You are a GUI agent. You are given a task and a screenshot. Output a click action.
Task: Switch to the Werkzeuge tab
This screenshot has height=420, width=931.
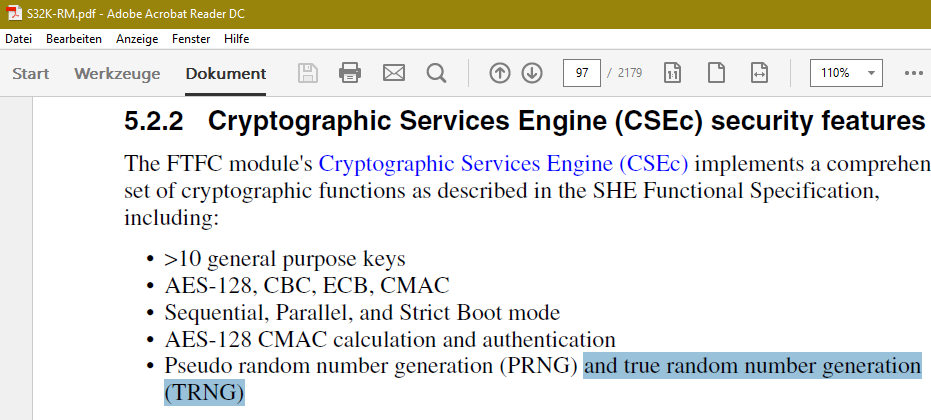coord(117,73)
